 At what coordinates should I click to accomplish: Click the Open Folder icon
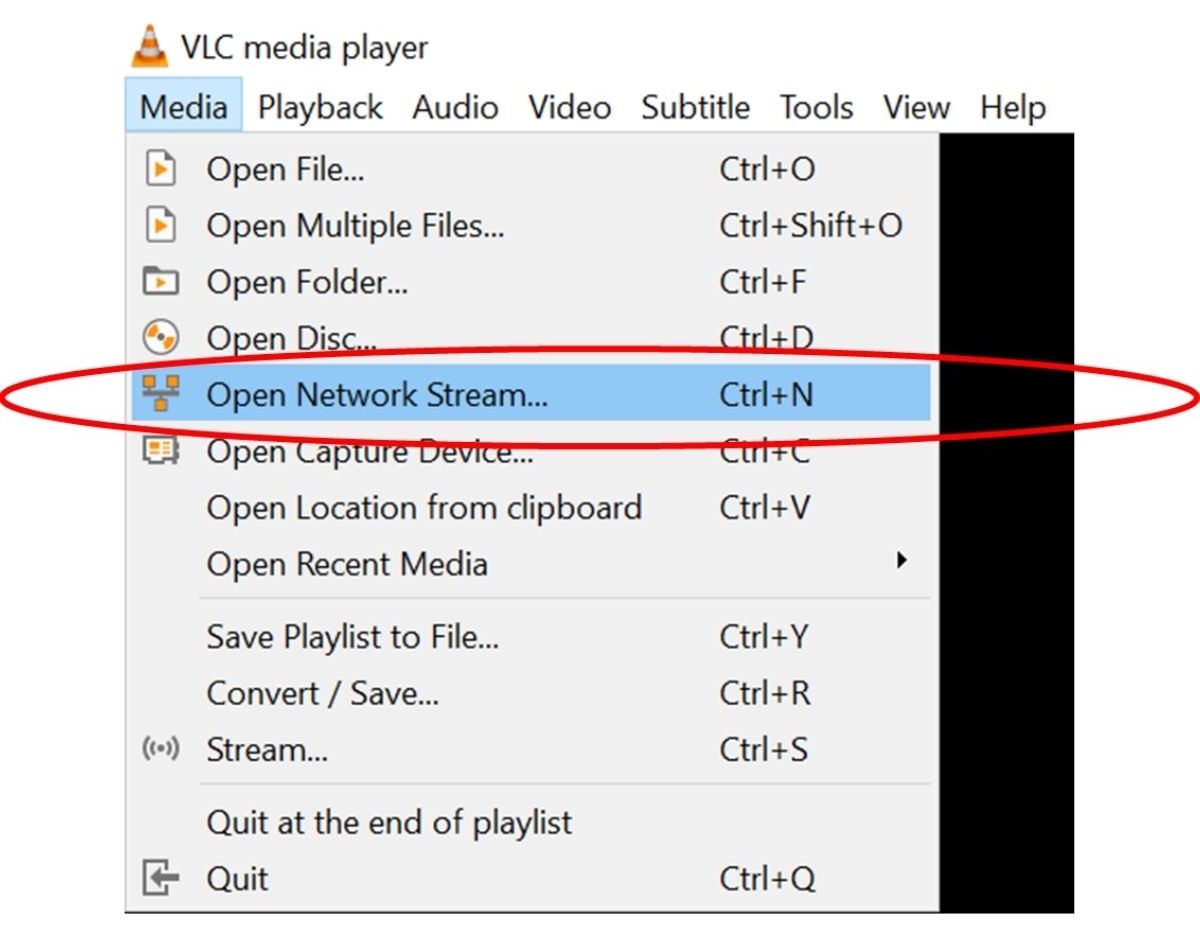[x=160, y=281]
